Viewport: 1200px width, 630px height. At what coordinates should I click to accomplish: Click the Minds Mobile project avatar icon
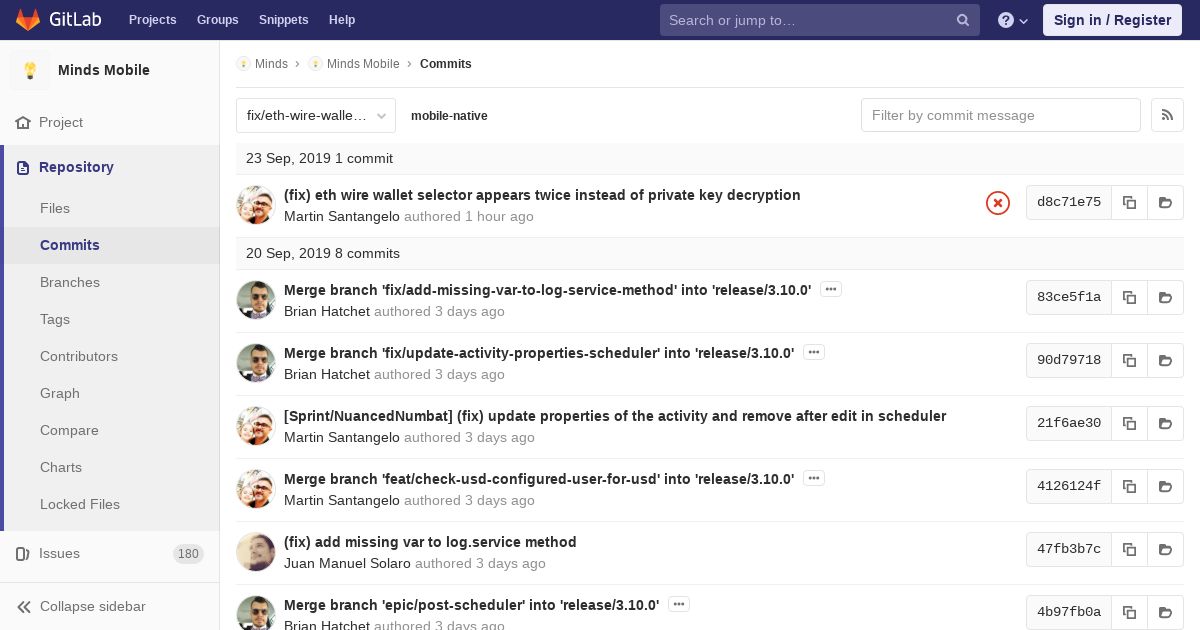click(30, 70)
